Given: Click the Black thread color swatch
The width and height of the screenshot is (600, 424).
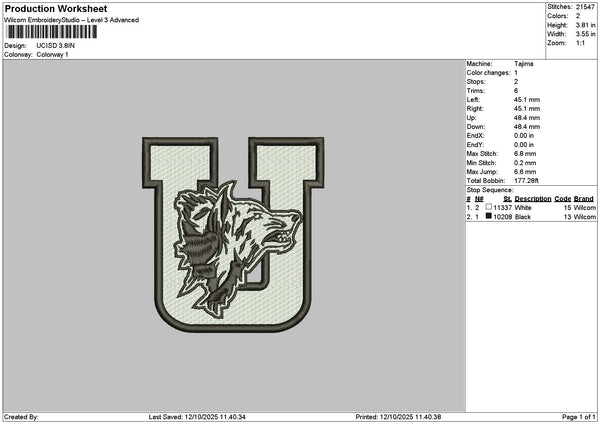Looking at the screenshot, I should tap(488, 216).
